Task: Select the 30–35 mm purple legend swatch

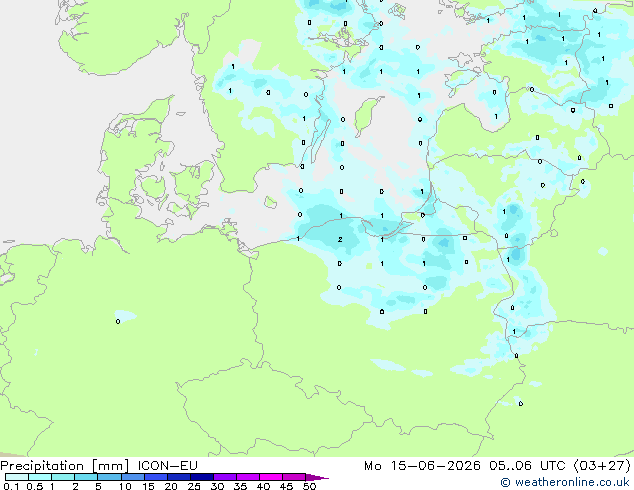Action: point(224,477)
